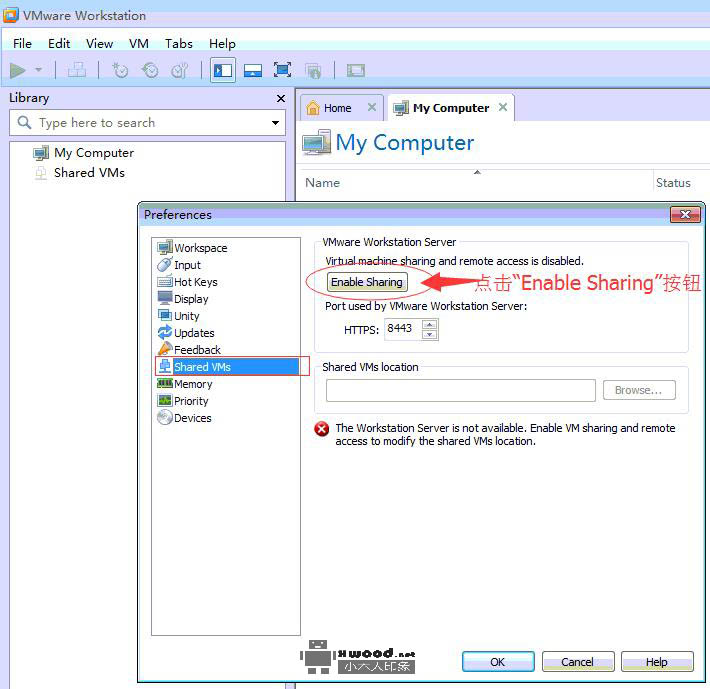The image size is (710, 689).
Task: Click the Revert to Snapshot toolbar icon
Action: click(150, 71)
